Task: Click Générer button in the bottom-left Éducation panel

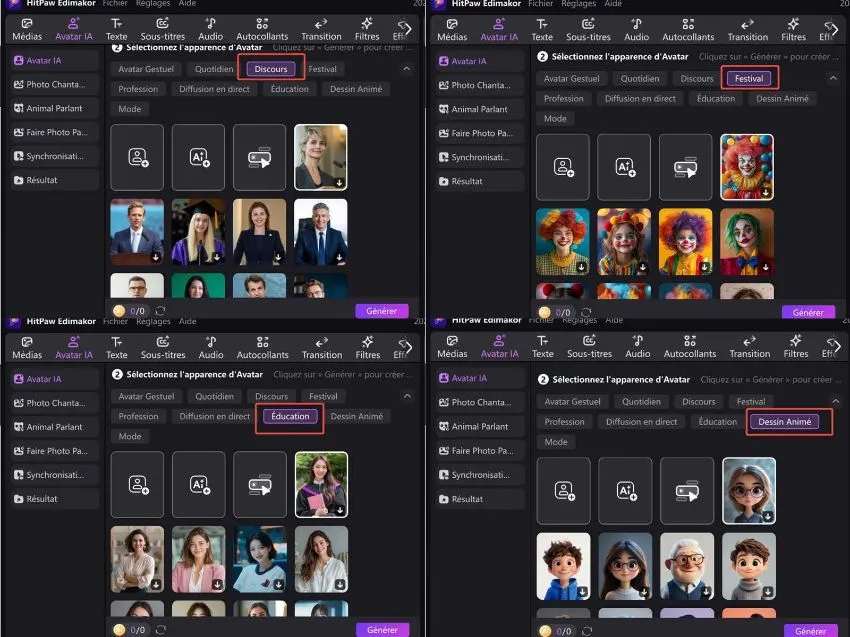Action: (382, 630)
